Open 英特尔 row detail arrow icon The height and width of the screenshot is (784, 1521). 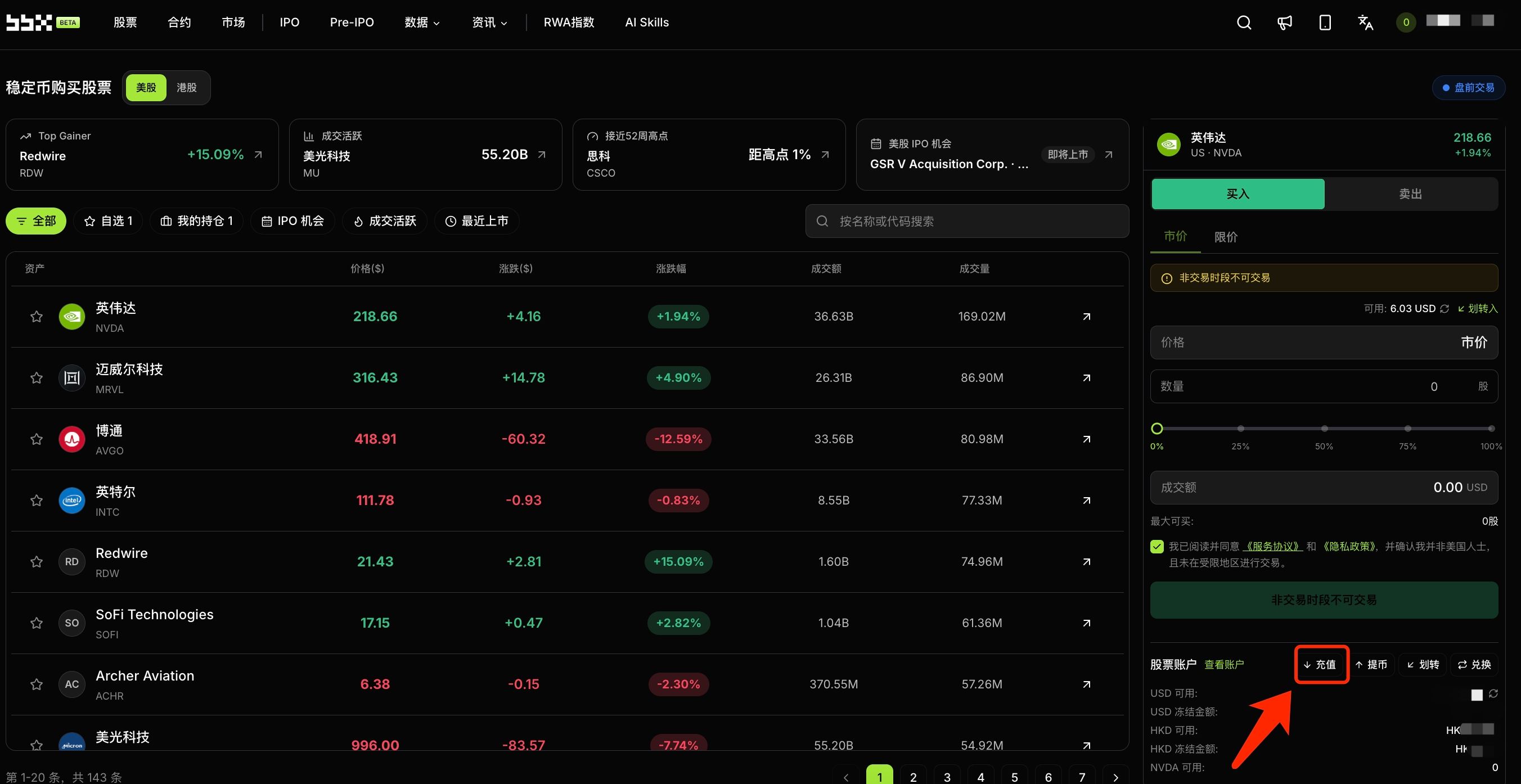1086,501
